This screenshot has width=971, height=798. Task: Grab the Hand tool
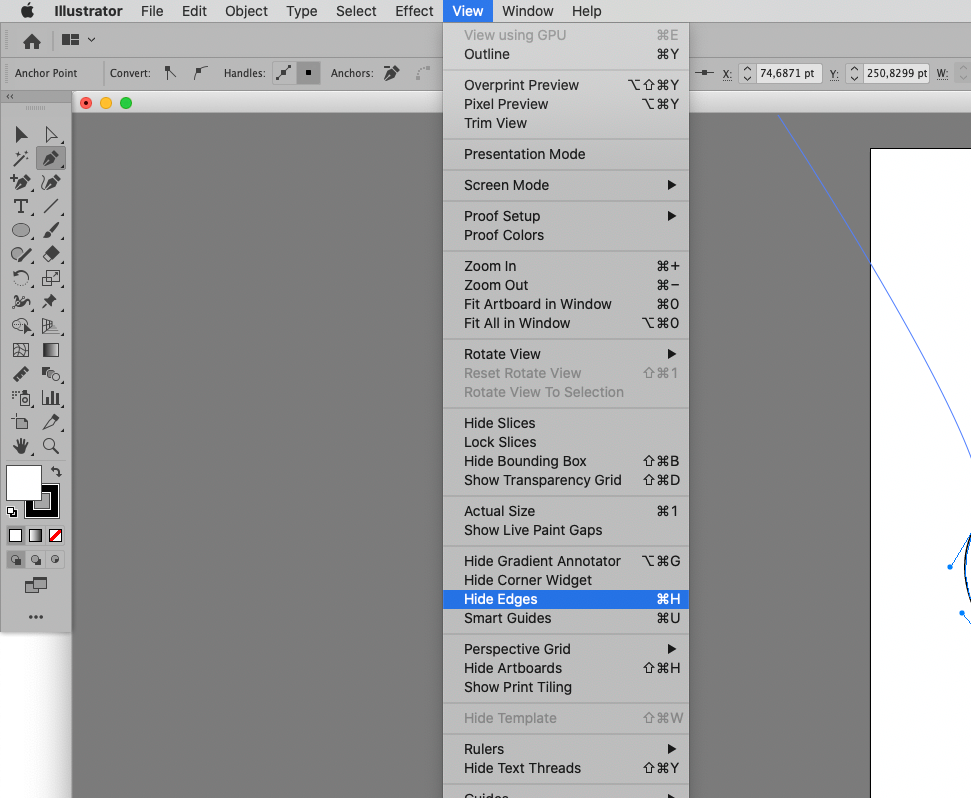[20, 446]
